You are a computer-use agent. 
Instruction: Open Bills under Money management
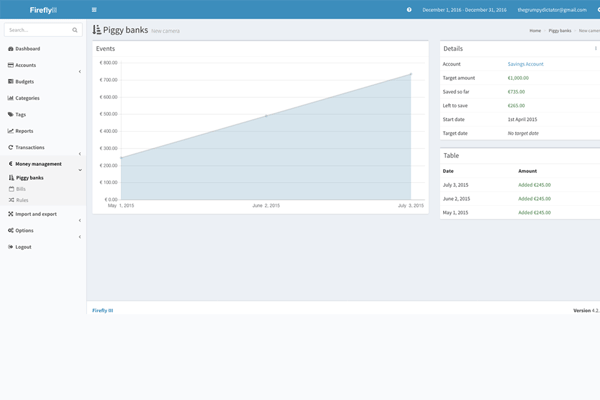point(21,189)
